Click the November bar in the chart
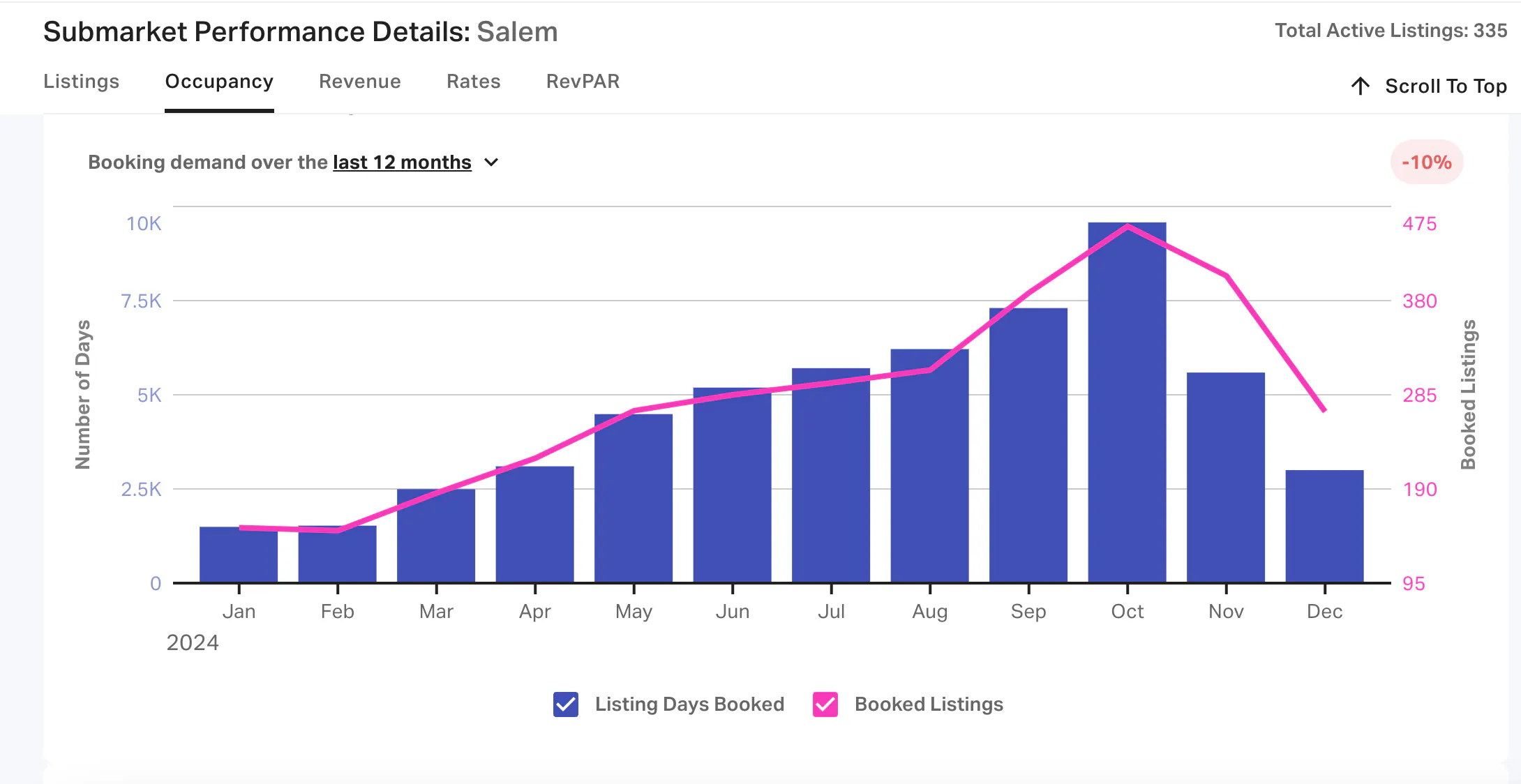Viewport: 1521px width, 784px height. [x=1226, y=478]
